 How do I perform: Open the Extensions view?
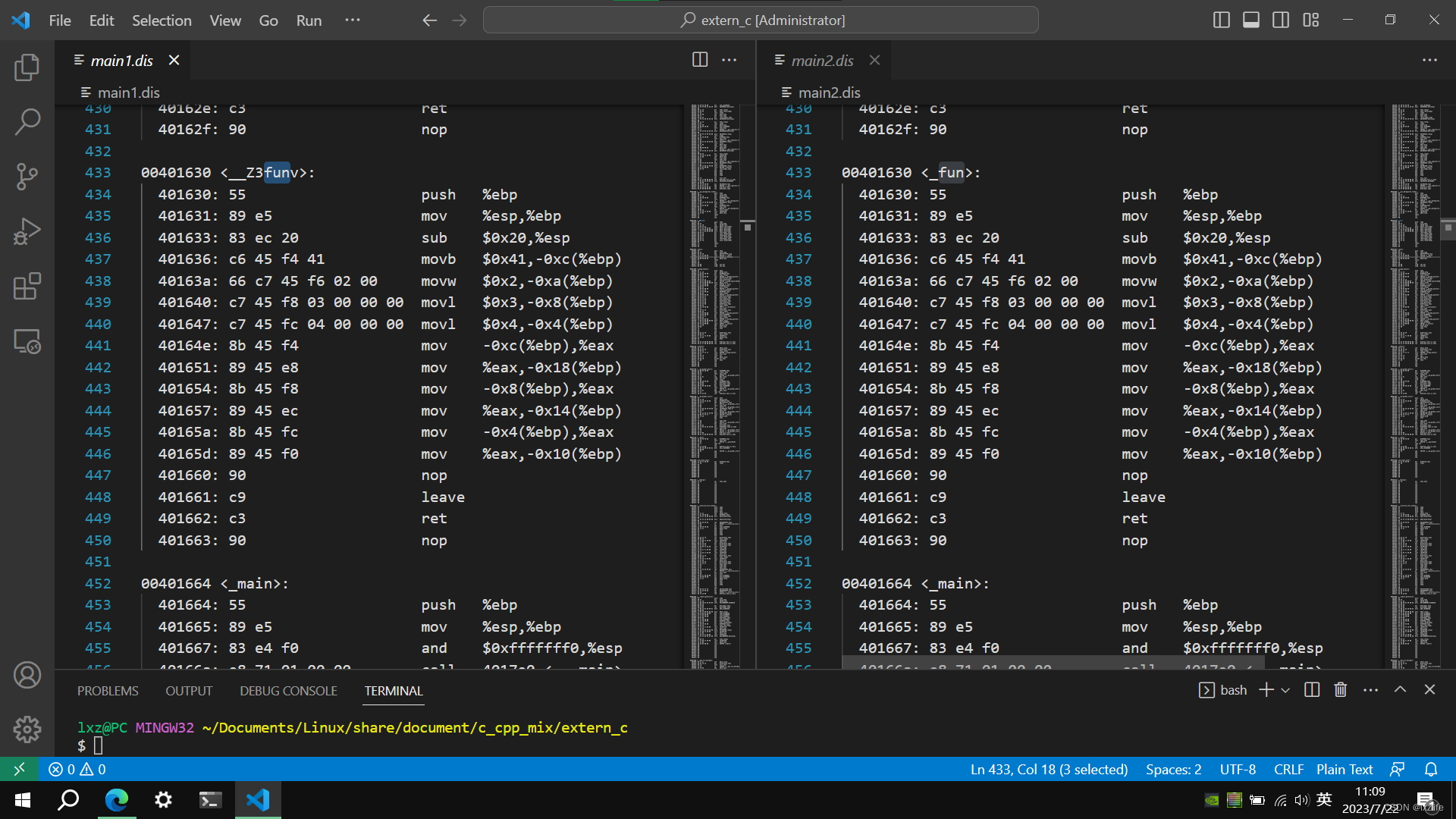(x=27, y=286)
